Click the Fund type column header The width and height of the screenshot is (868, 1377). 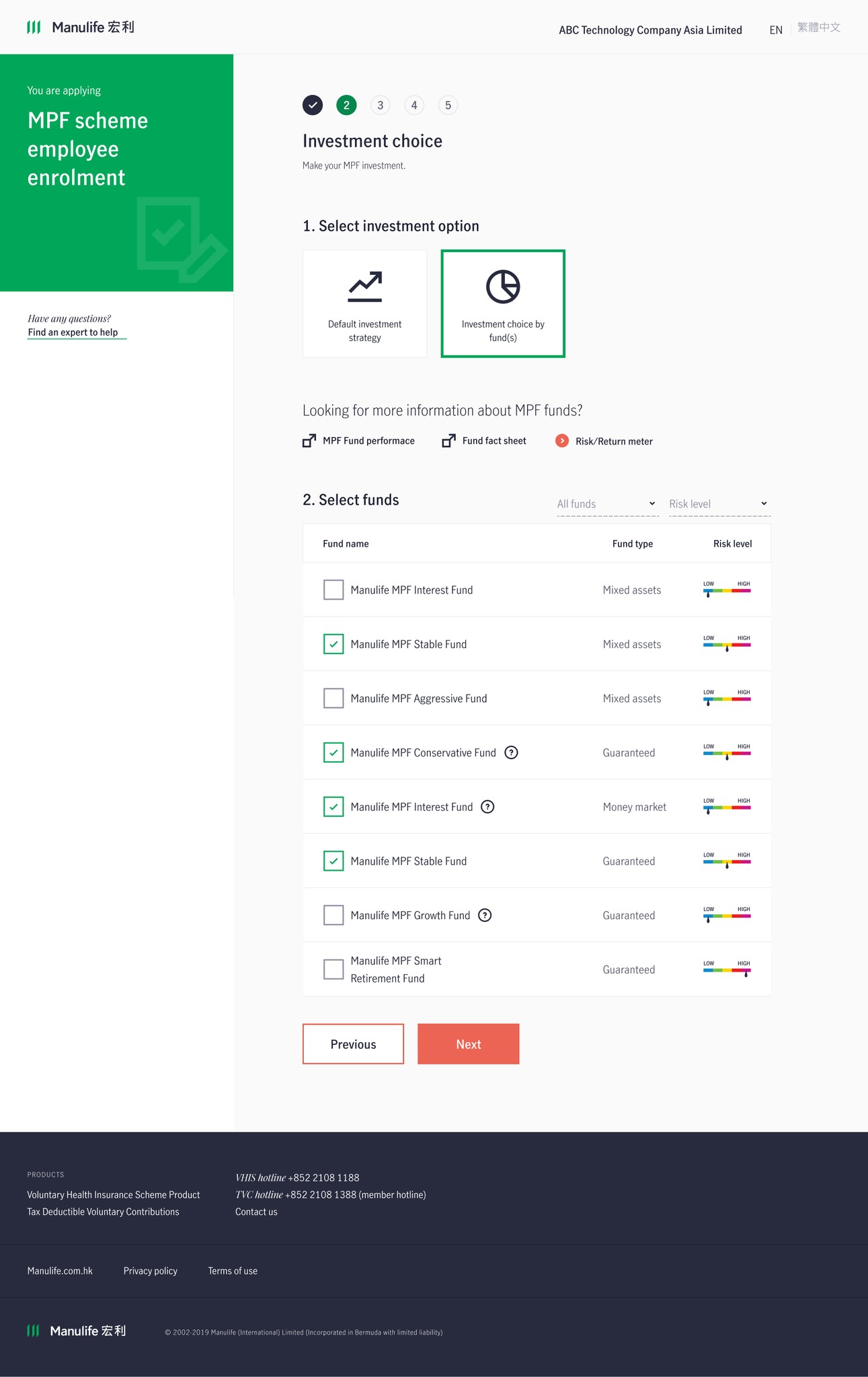tap(633, 543)
